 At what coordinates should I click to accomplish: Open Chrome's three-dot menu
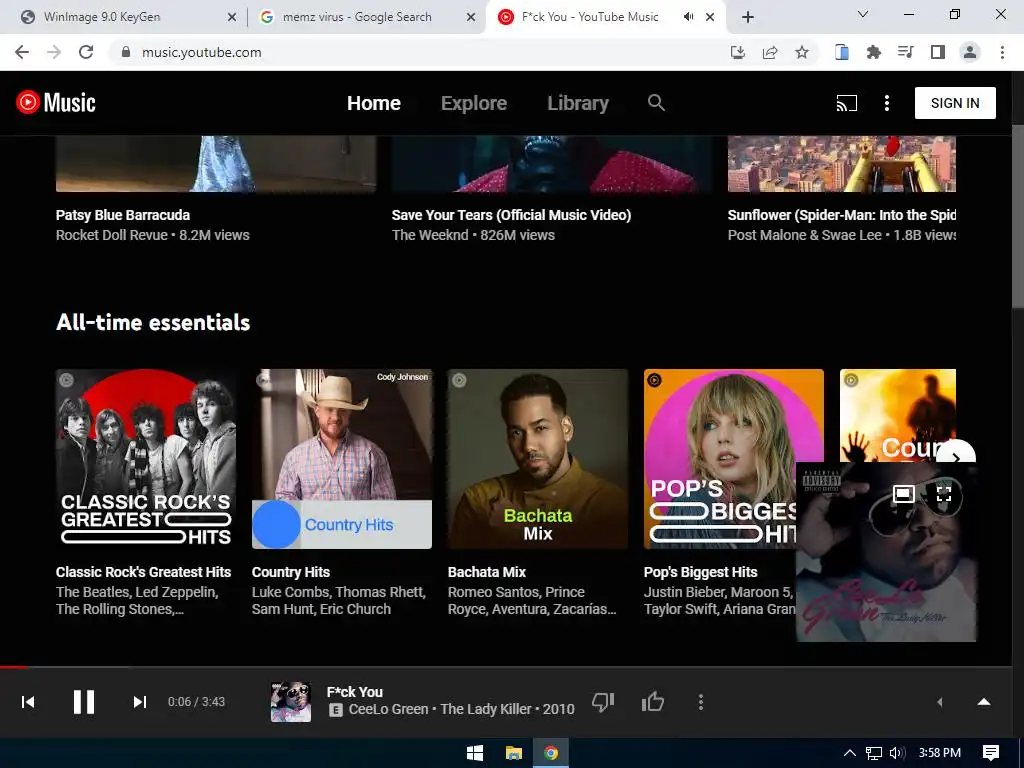[x=1002, y=52]
